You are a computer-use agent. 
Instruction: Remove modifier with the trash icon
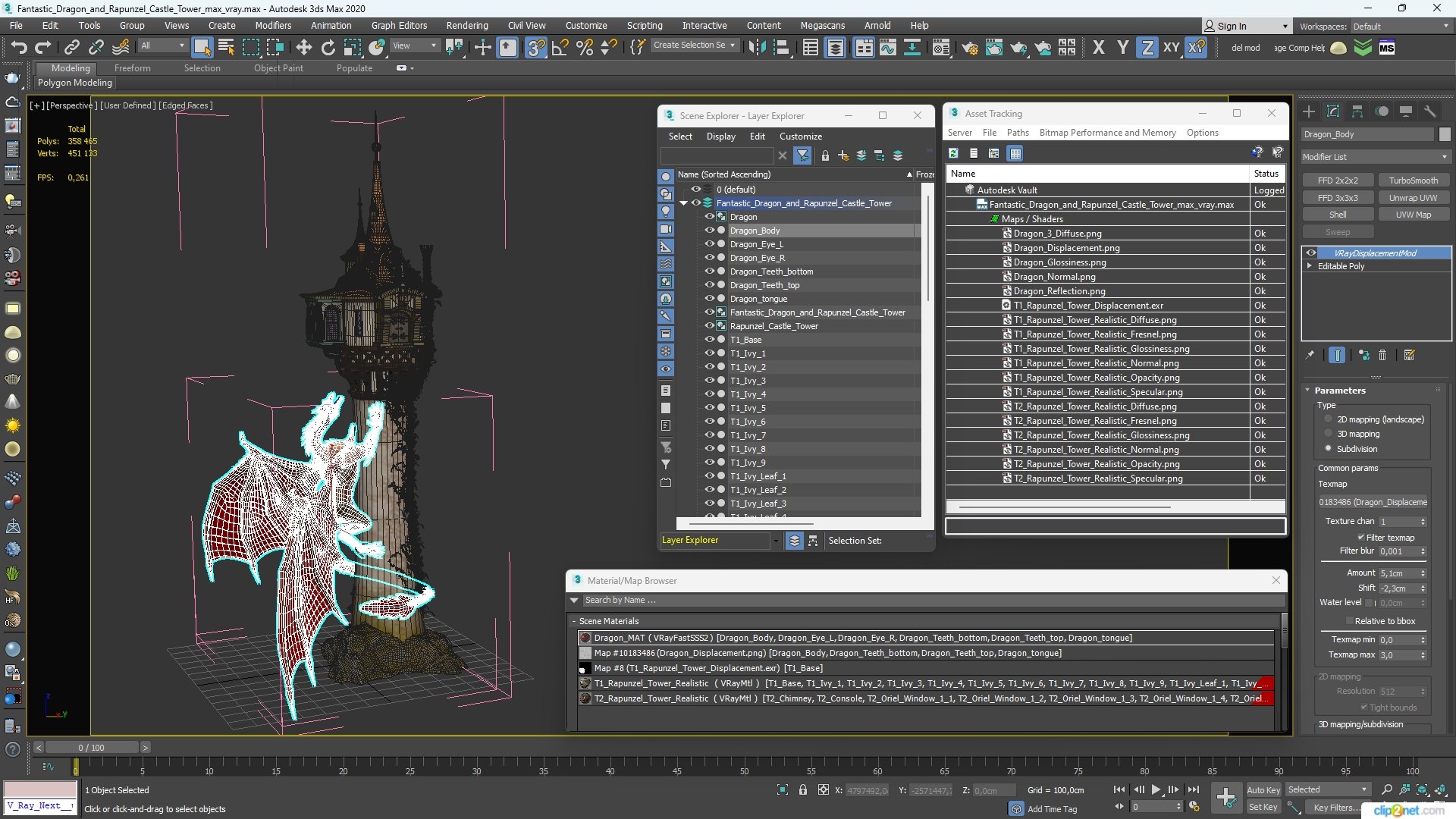1382,355
